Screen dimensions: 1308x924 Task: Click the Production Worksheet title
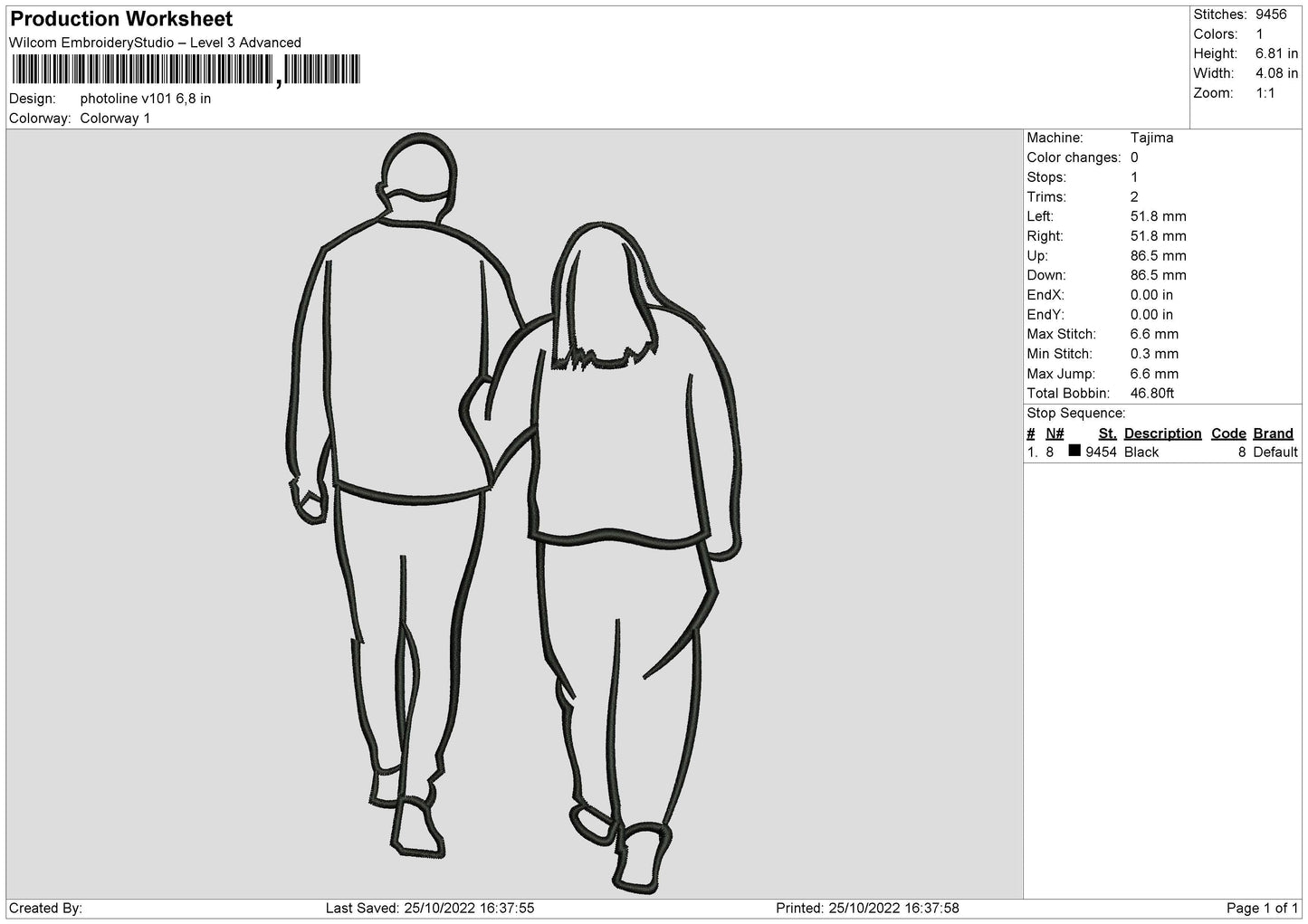click(x=121, y=19)
